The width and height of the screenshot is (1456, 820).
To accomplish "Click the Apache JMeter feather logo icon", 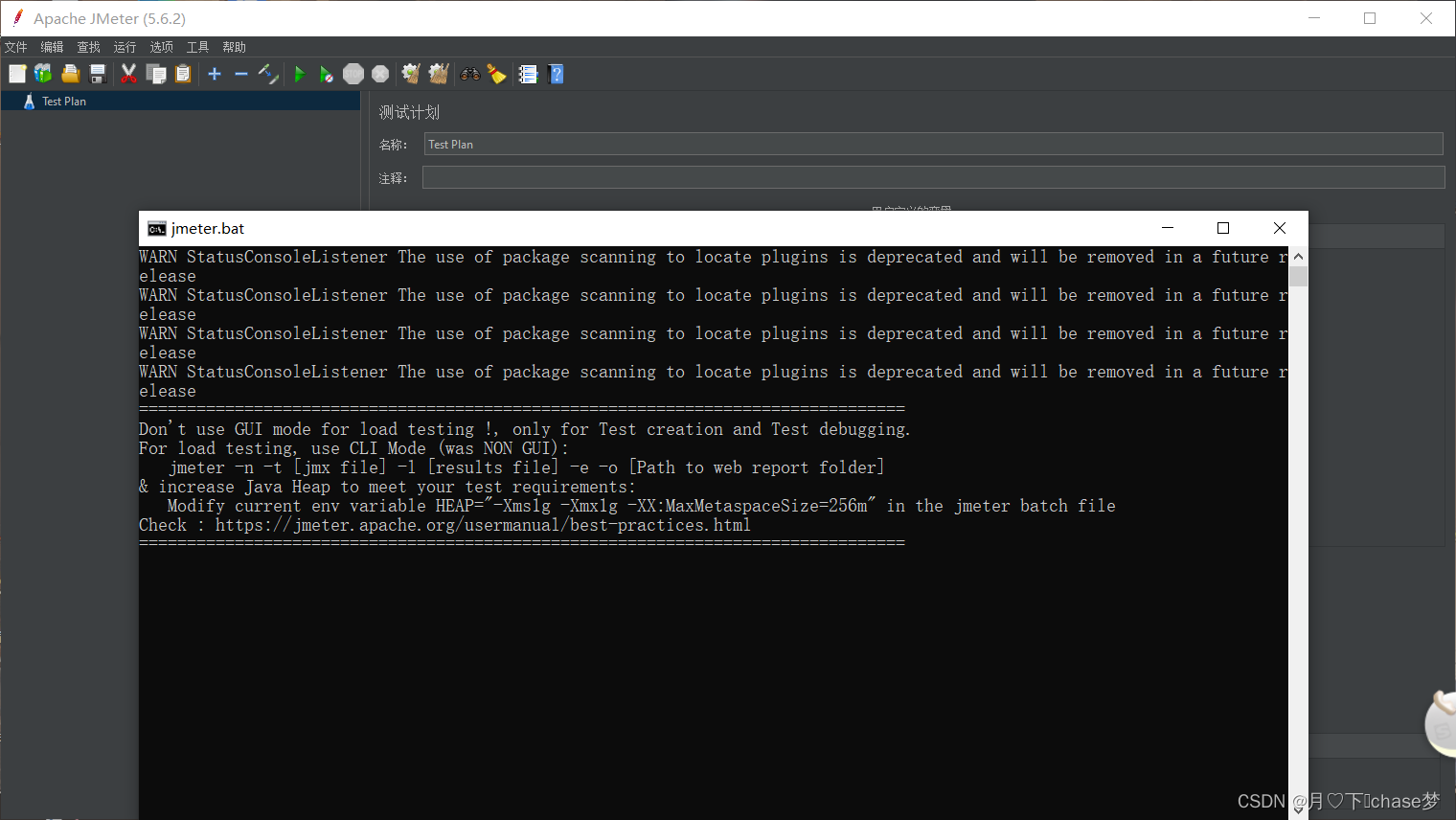I will click(17, 18).
